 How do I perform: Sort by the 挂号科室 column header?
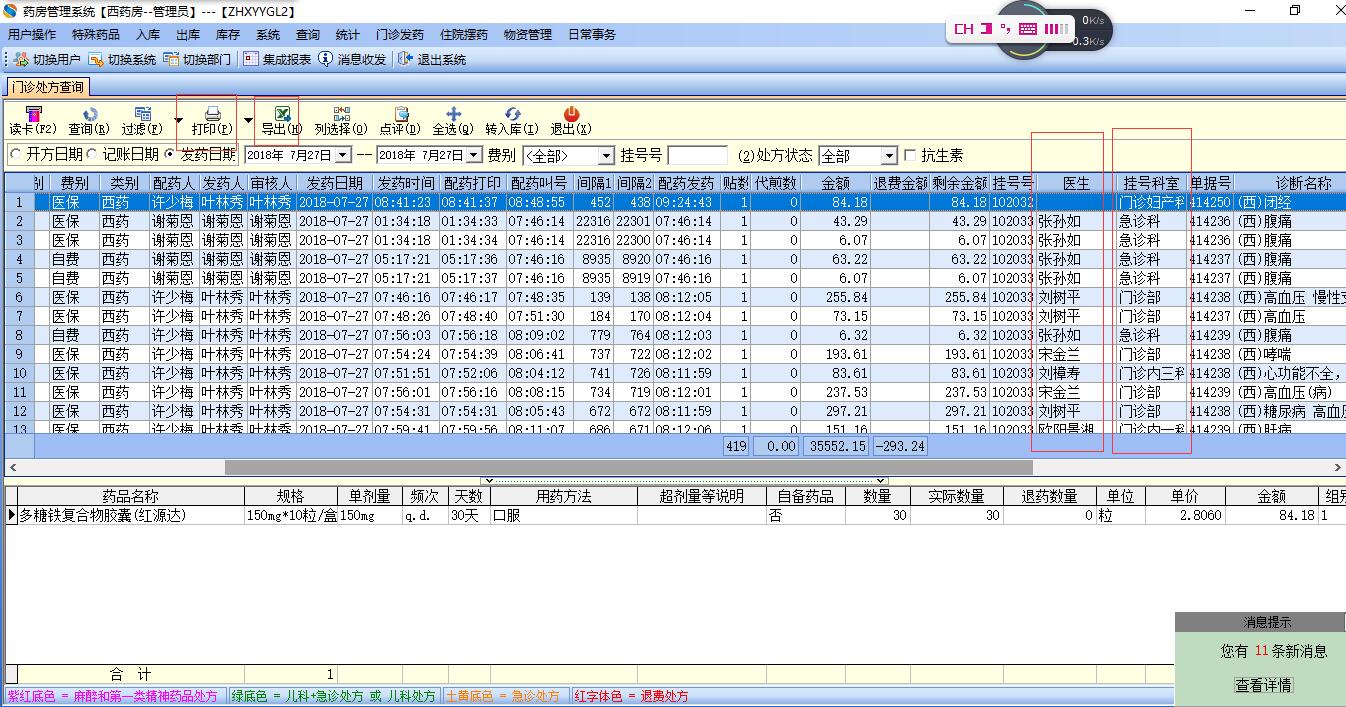coord(1152,183)
